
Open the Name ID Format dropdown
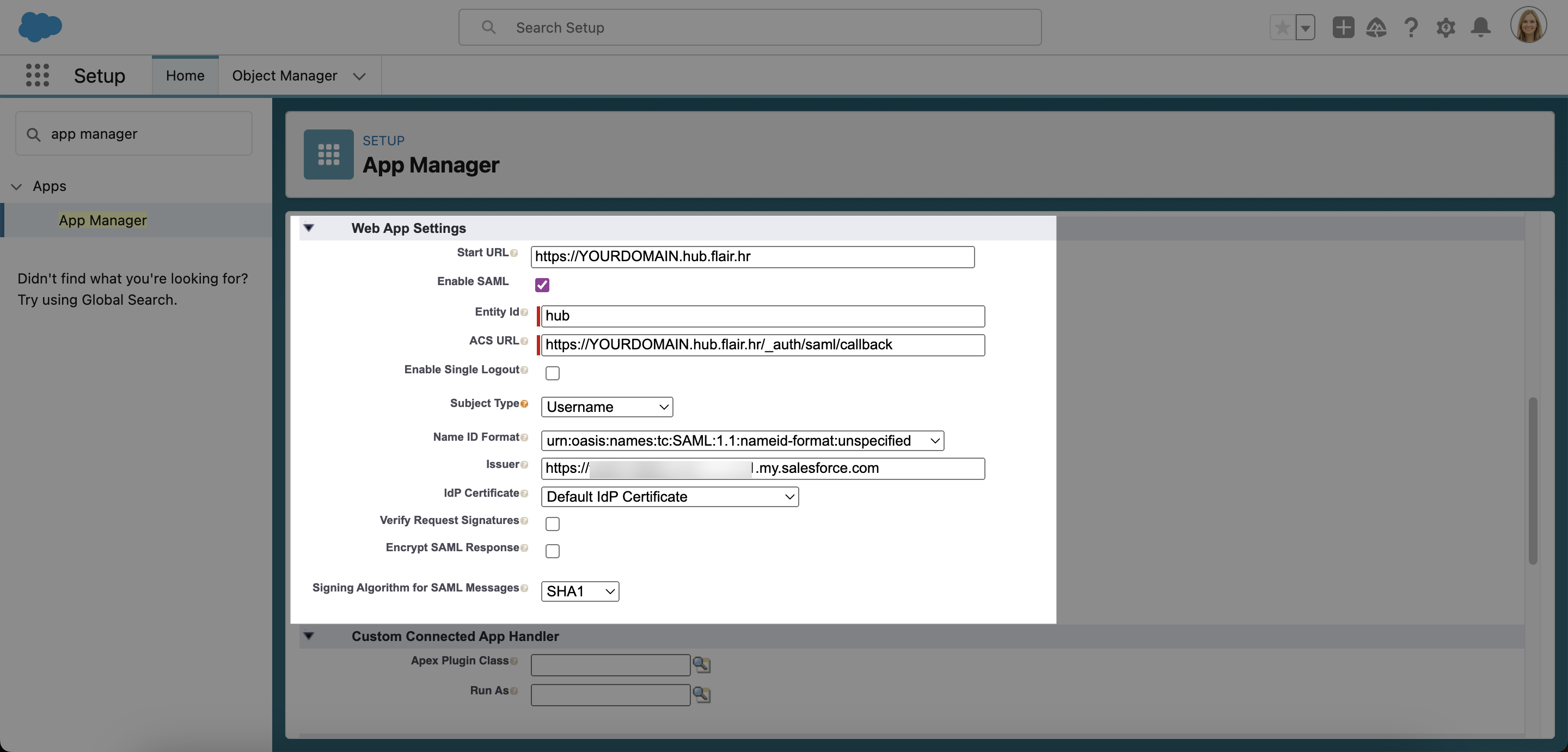(x=742, y=441)
